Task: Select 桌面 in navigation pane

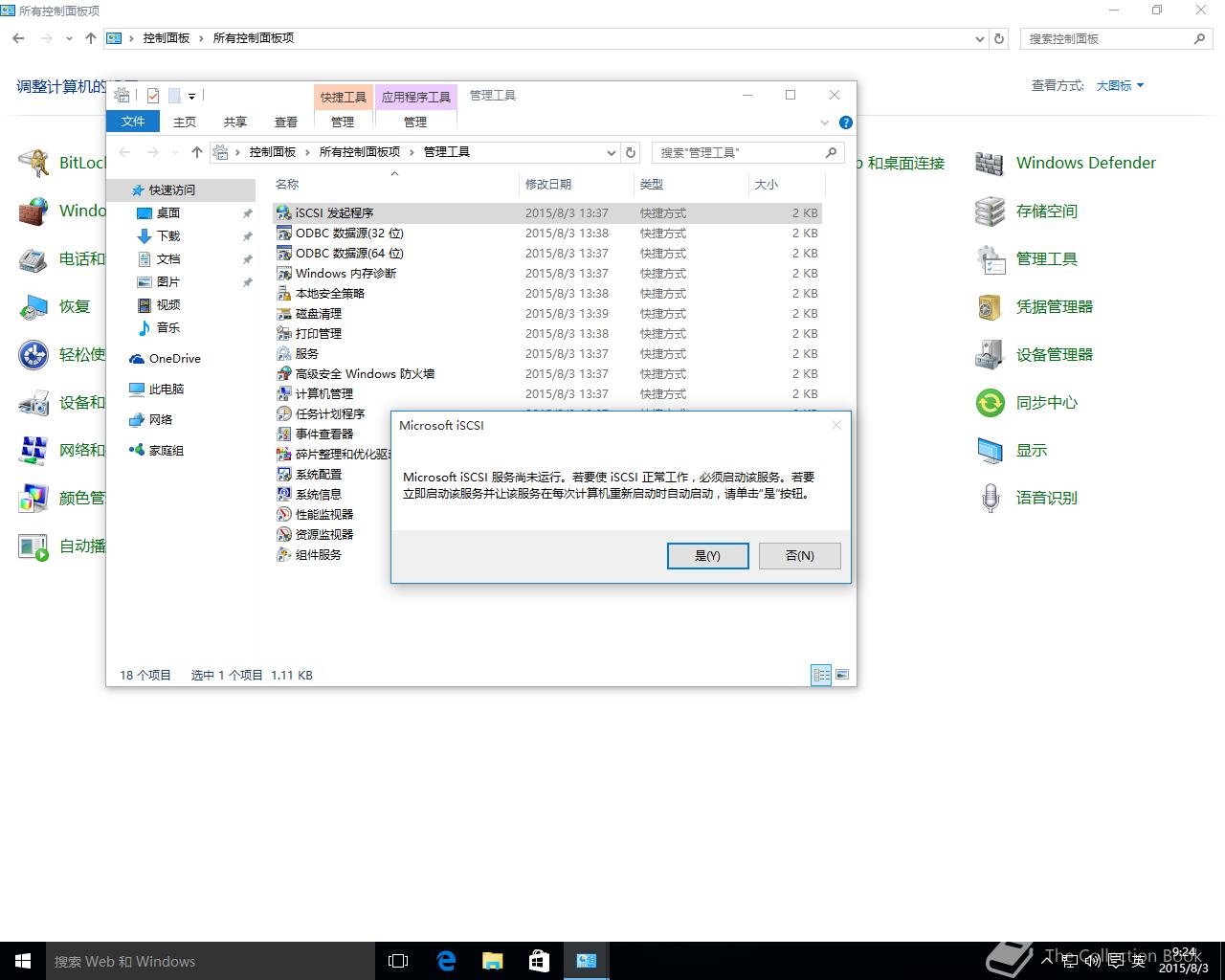Action: click(x=168, y=212)
